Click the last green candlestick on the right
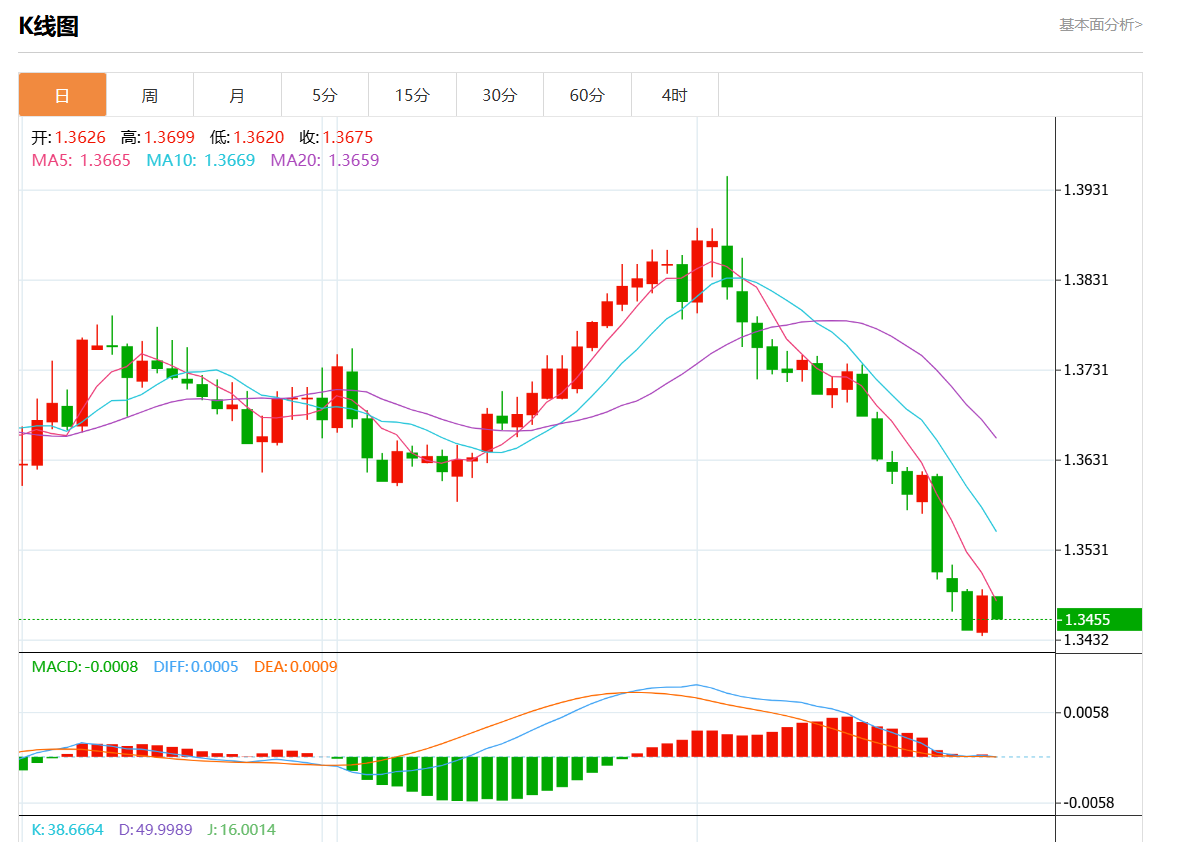The height and width of the screenshot is (842, 1186). [997, 607]
